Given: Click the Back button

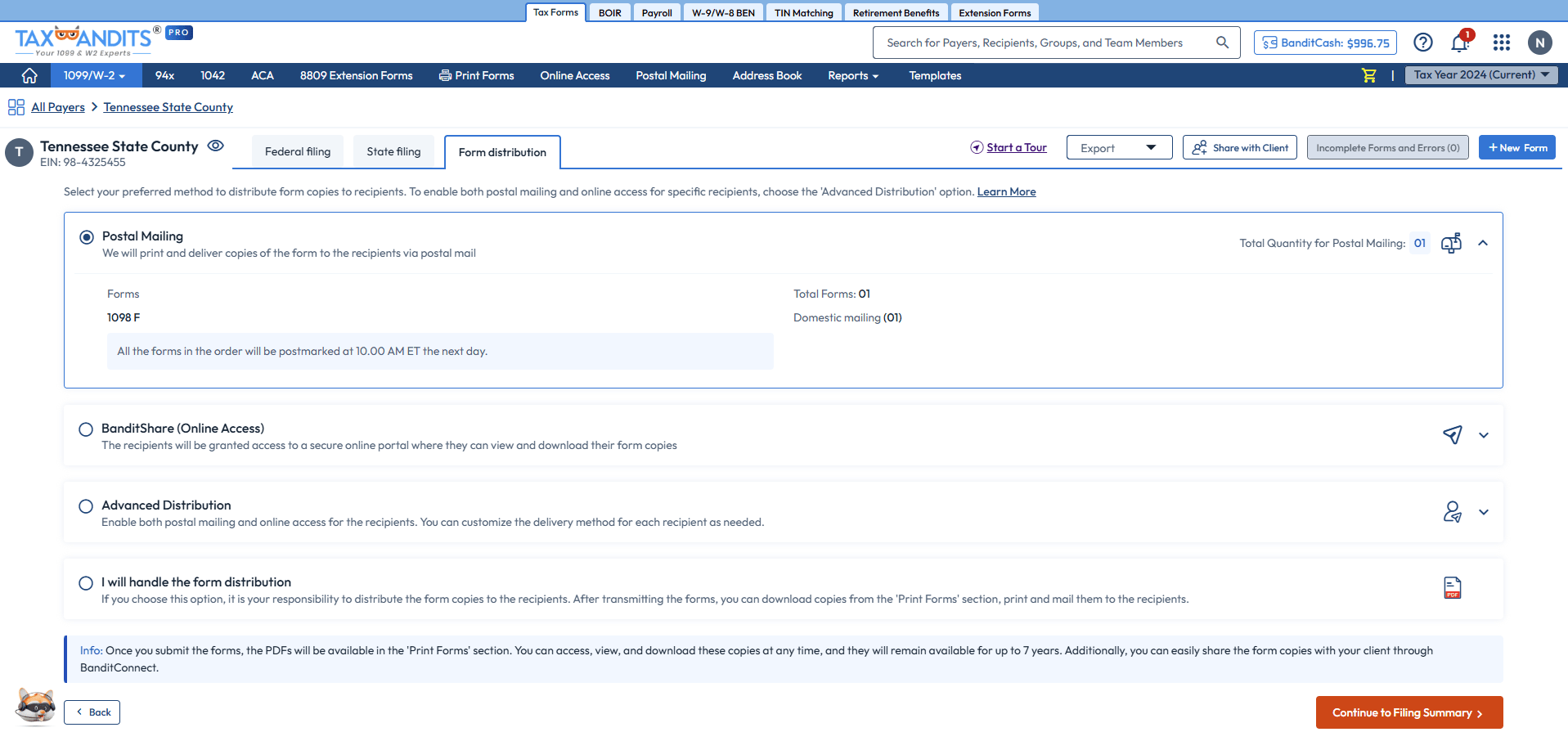Looking at the screenshot, I should tap(92, 712).
